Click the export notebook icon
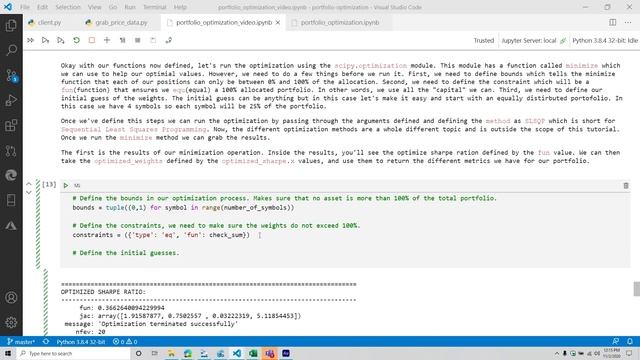 (169, 40)
